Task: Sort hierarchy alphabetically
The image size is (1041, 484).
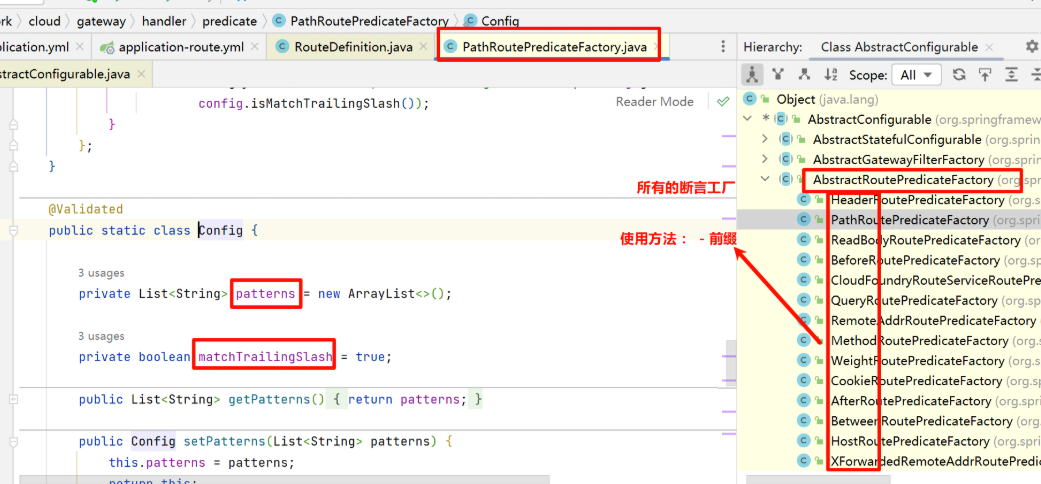Action: [x=831, y=75]
